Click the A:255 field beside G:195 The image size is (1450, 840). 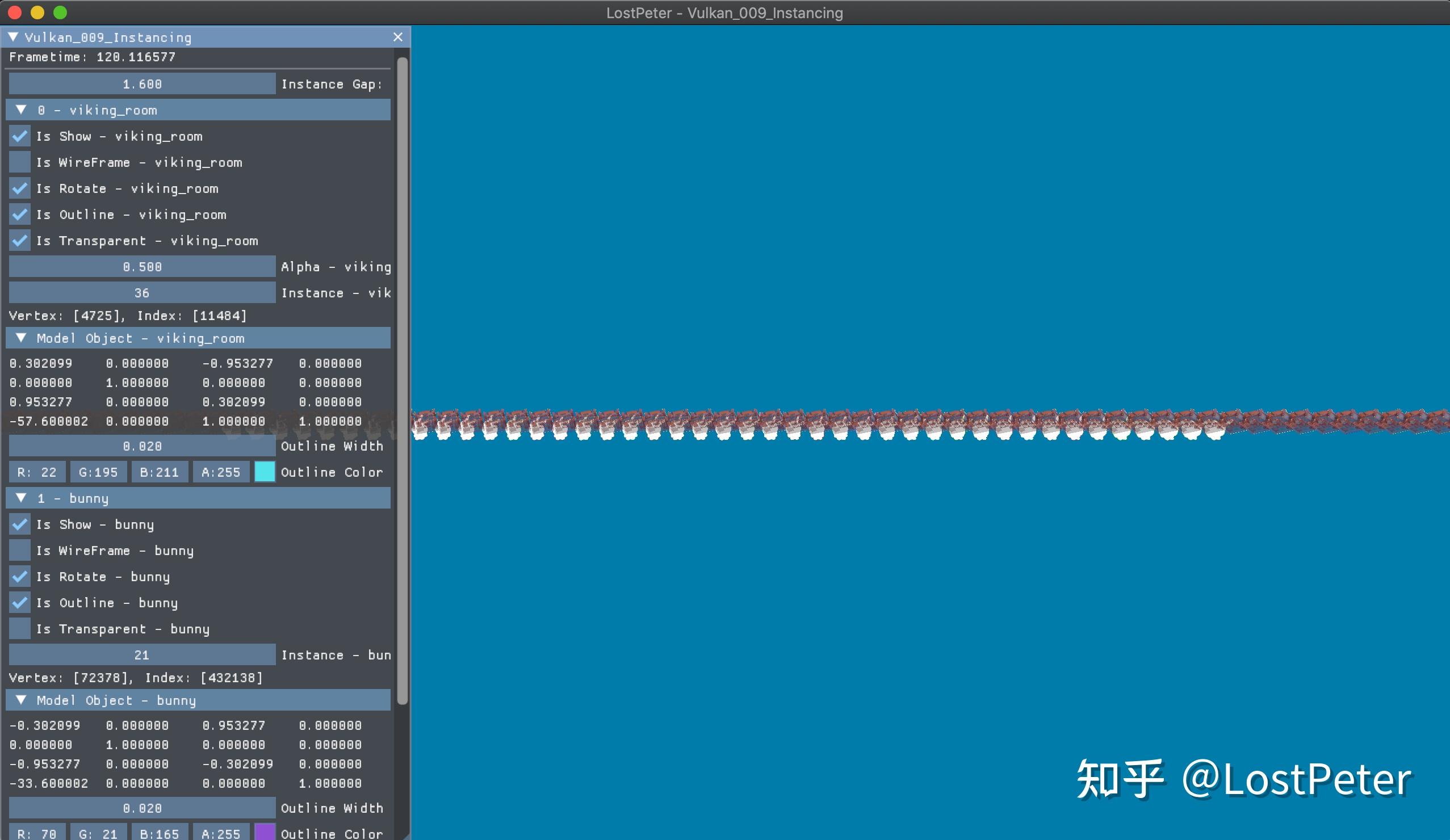pyautogui.click(x=221, y=472)
